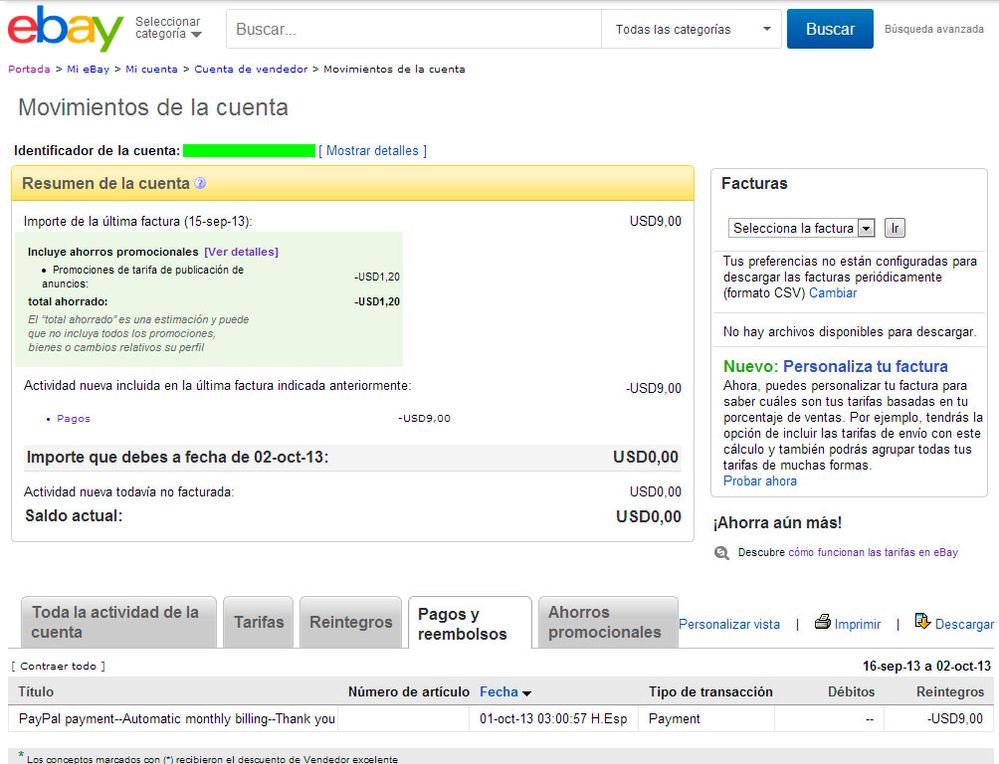Open the Ahorros promocionales tab
Image resolution: width=999 pixels, height=764 pixels.
[608, 622]
